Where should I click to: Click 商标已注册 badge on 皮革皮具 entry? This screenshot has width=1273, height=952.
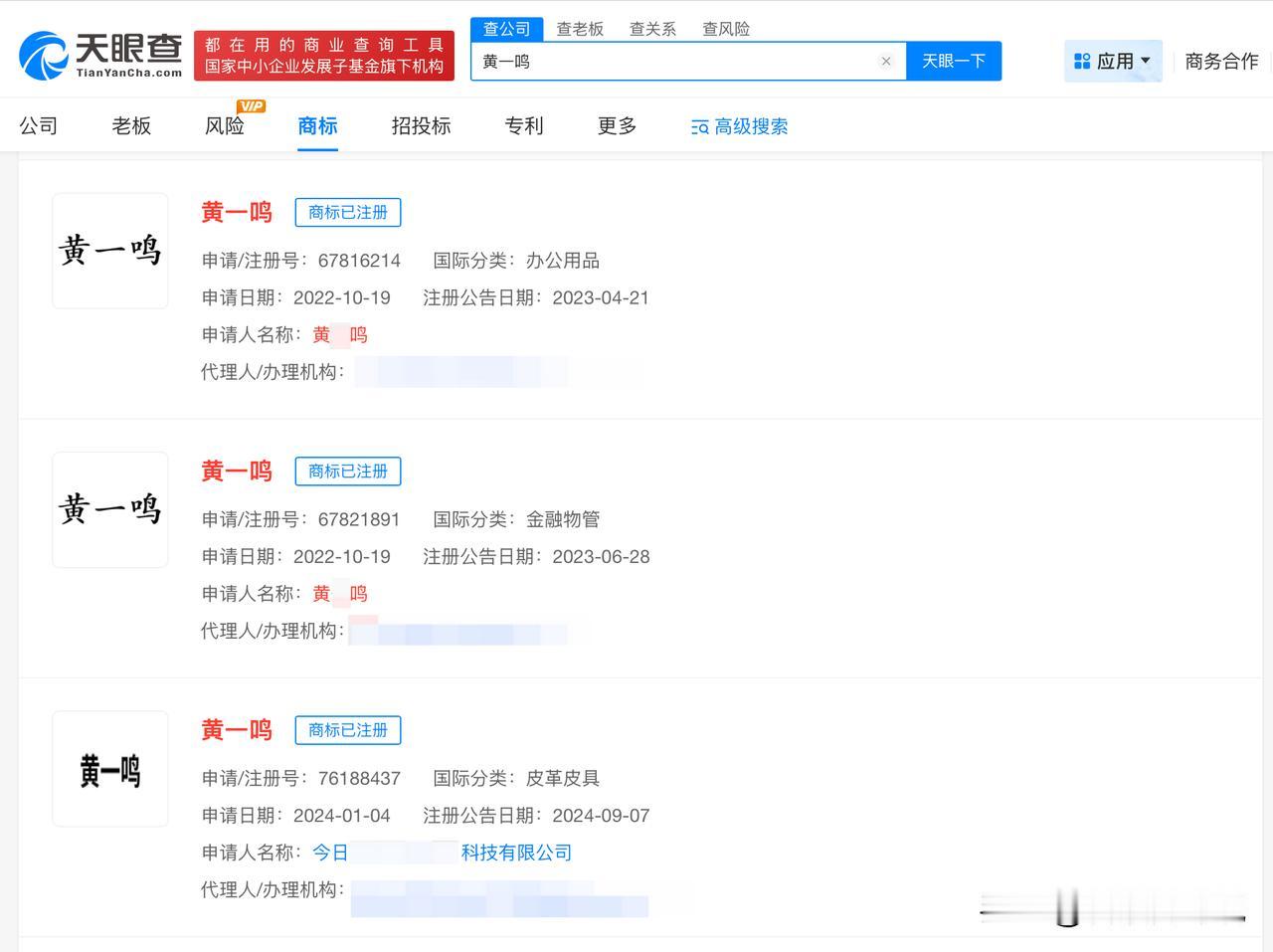coord(348,729)
